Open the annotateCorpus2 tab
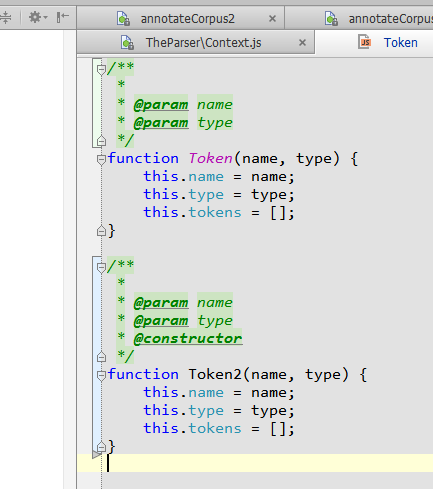This screenshot has height=489, width=433. click(x=180, y=19)
